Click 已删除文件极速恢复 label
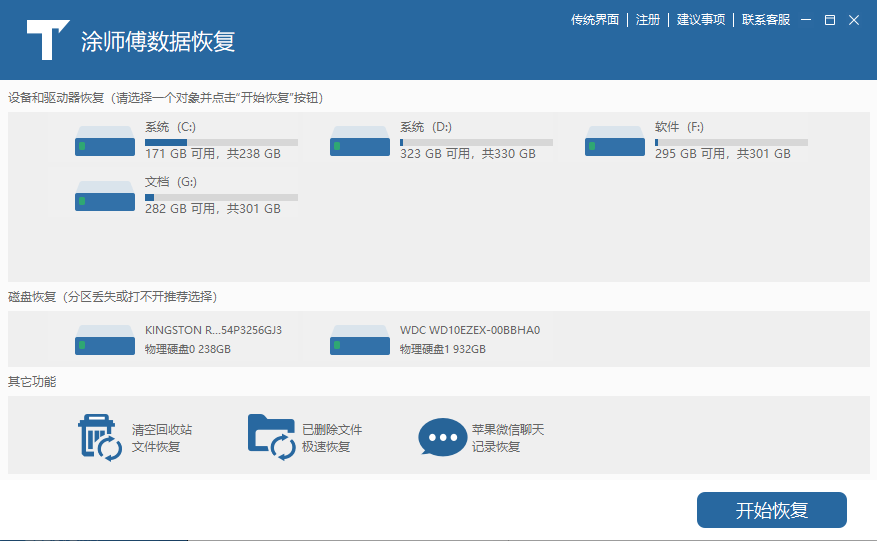This screenshot has width=877, height=541. click(332, 438)
